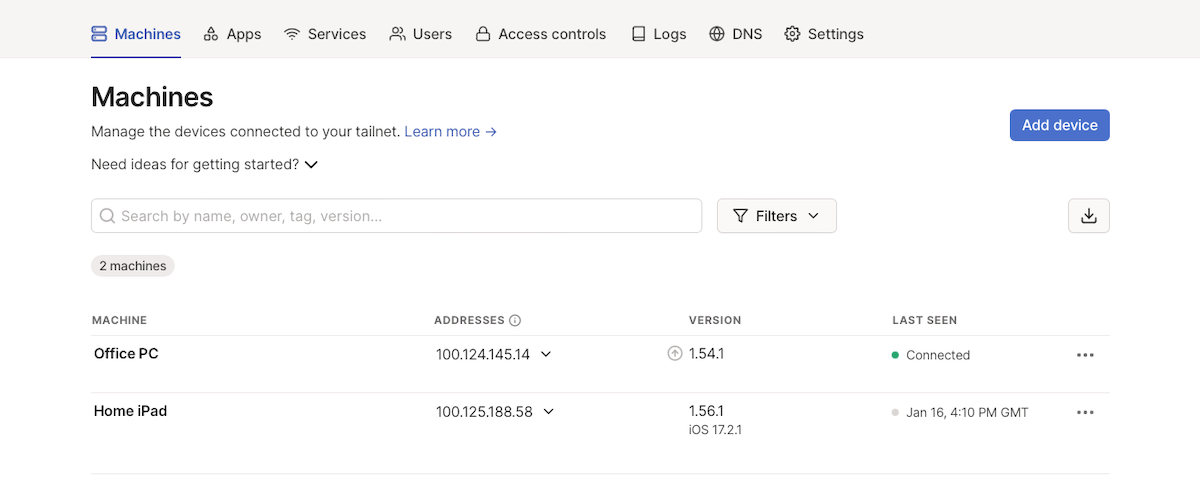Open the three-dot menu for Home iPad
The height and width of the screenshot is (487, 1200).
click(x=1085, y=413)
